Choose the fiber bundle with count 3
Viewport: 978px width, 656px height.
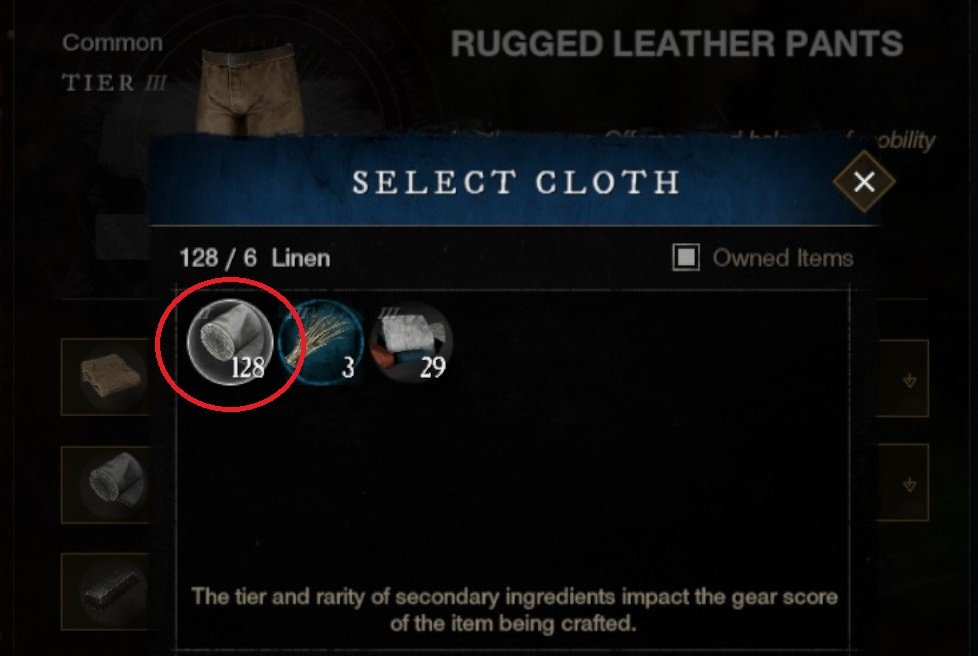tap(321, 342)
